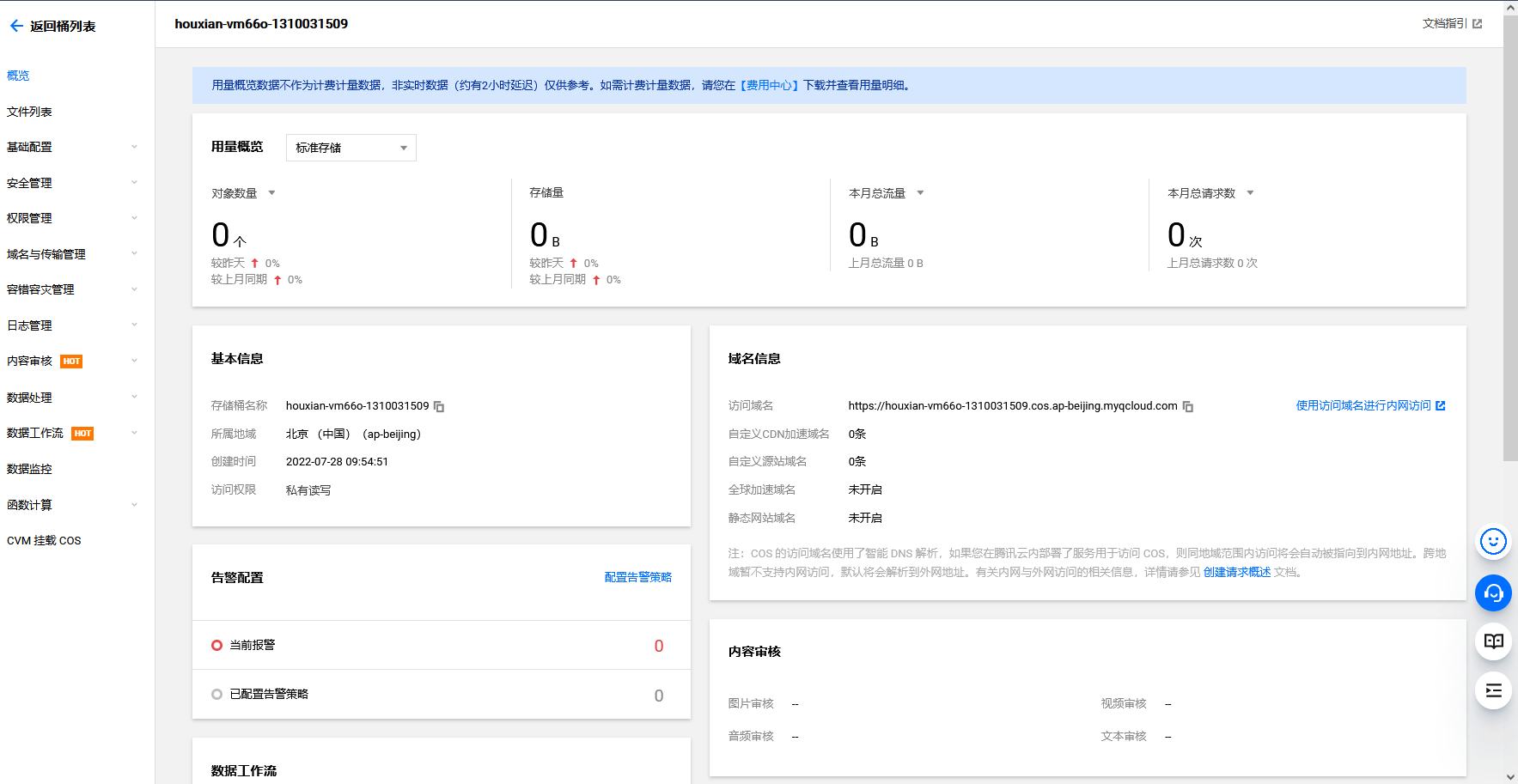
Task: Click the 全球加速域名 未开启 value
Action: coord(865,490)
